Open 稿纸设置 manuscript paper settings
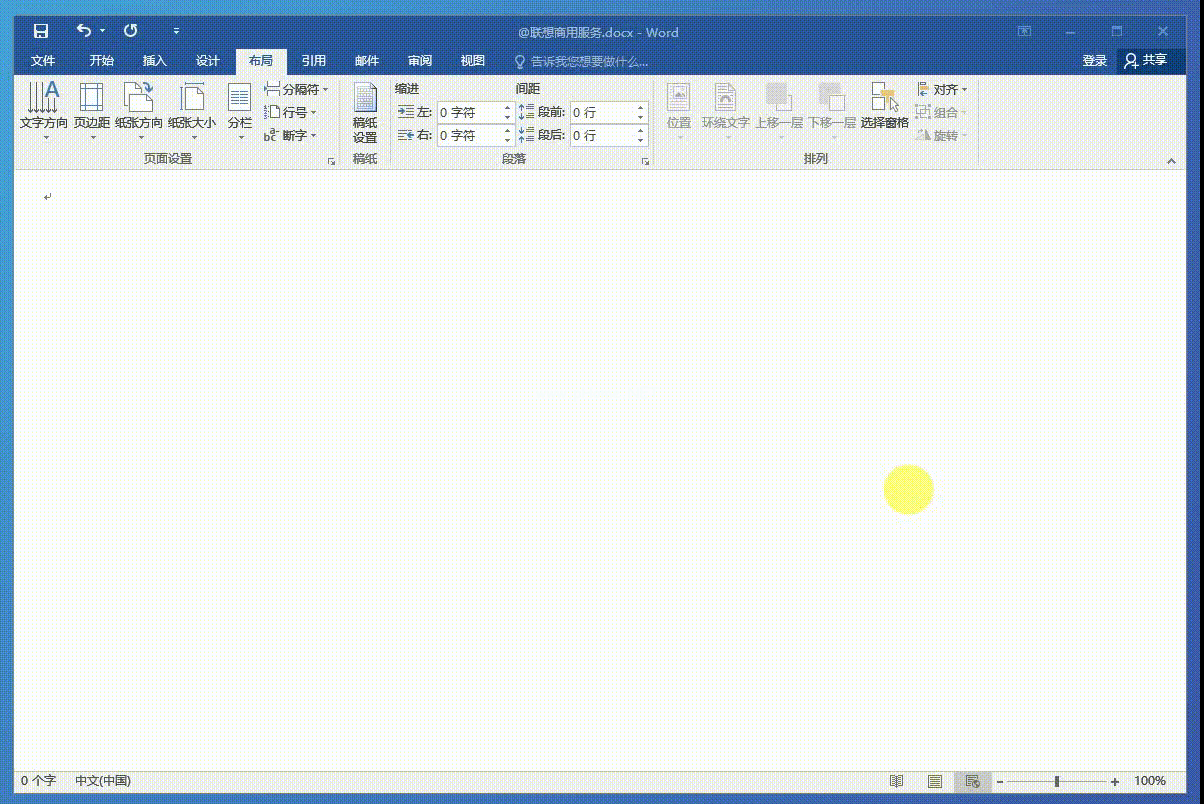 pos(365,112)
